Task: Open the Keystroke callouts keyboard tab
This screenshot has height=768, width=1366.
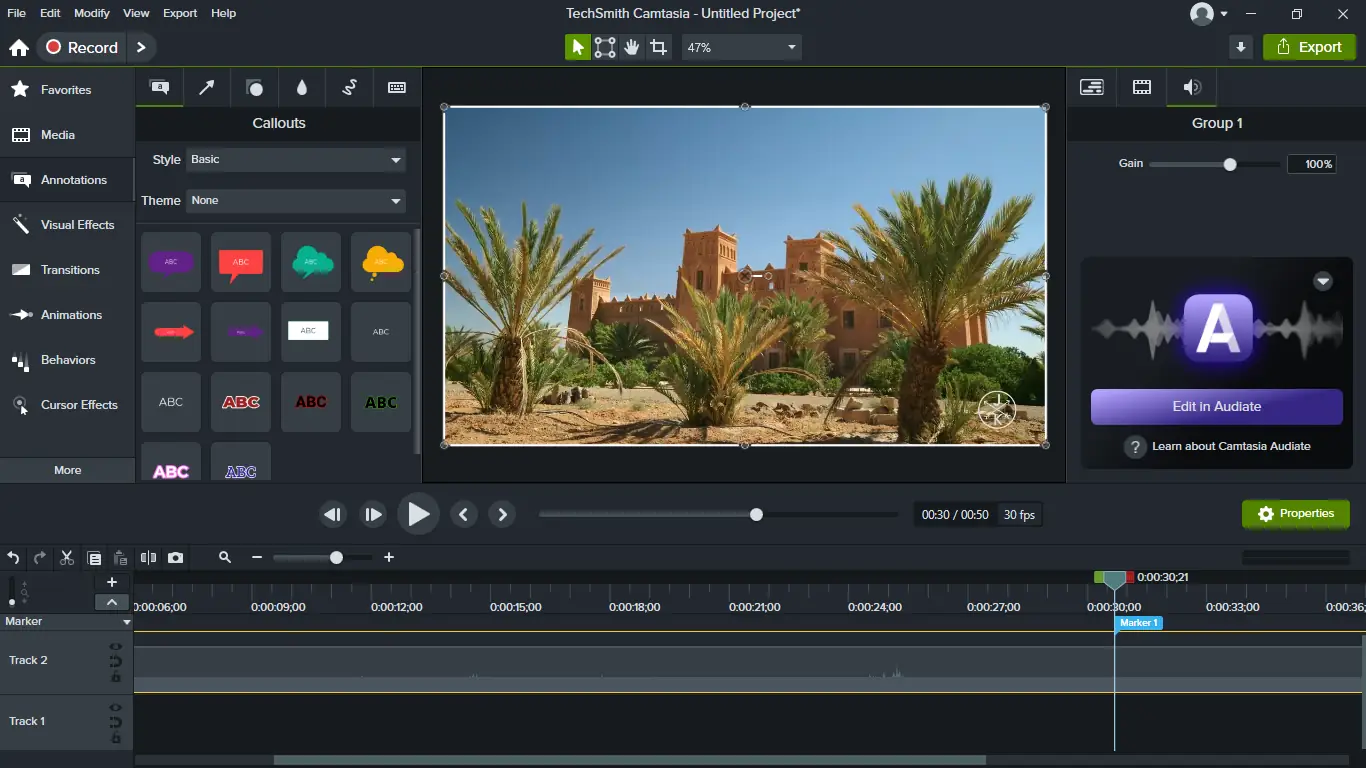Action: (397, 88)
